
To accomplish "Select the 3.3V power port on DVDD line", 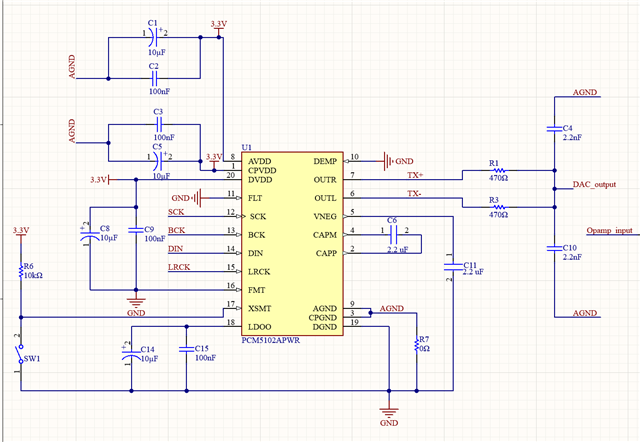I will (x=103, y=180).
